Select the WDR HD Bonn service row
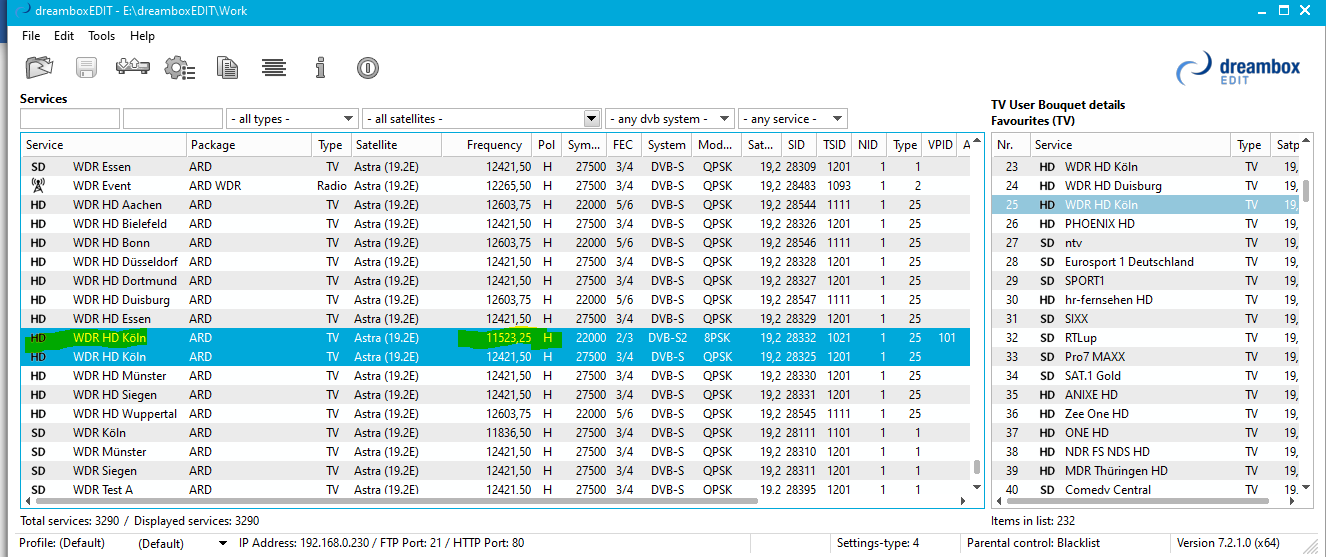1326x557 pixels. (x=496, y=243)
